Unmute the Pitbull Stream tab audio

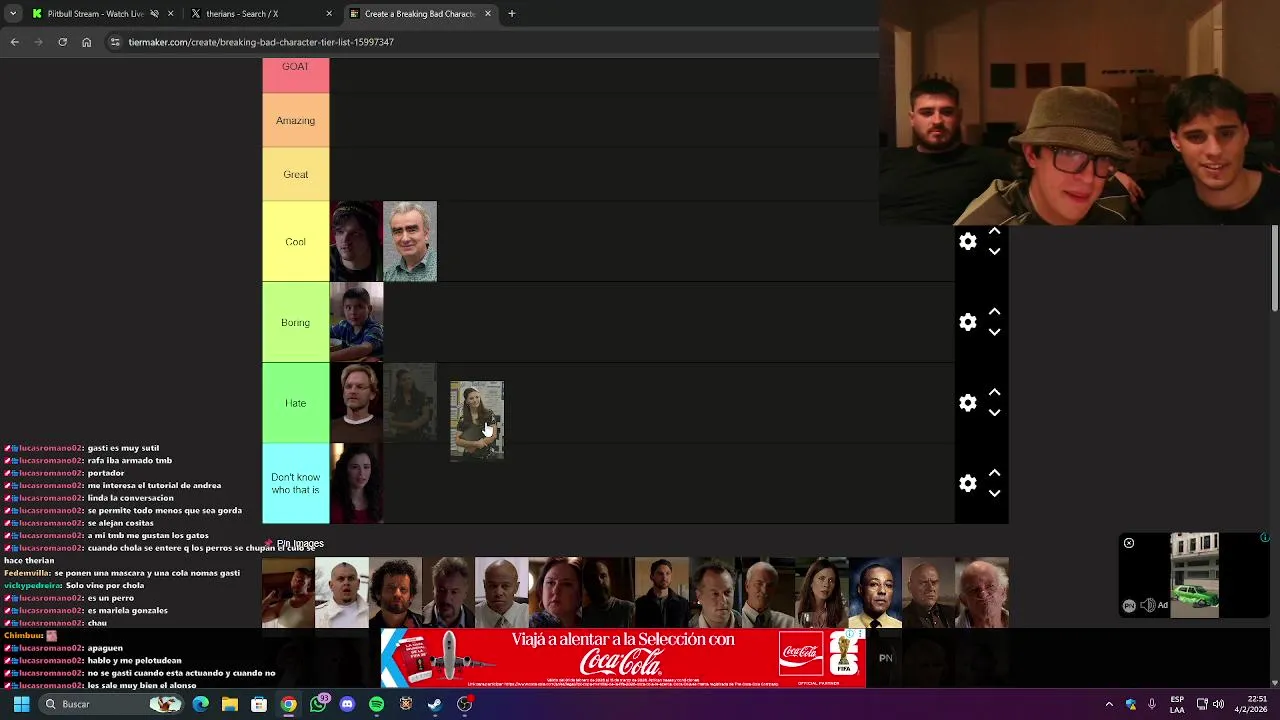pos(154,14)
